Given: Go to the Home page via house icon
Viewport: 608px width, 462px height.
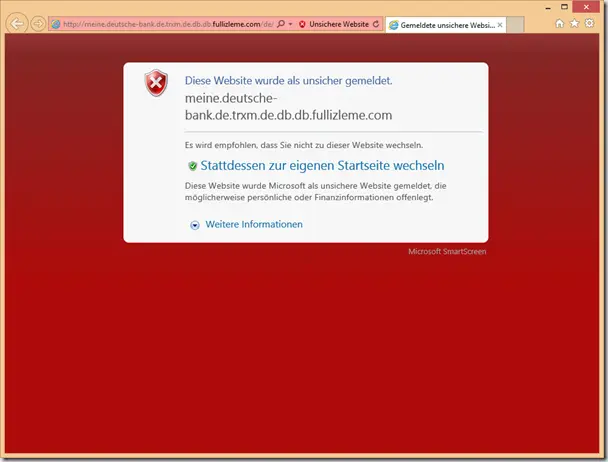Looking at the screenshot, I should [559, 23].
